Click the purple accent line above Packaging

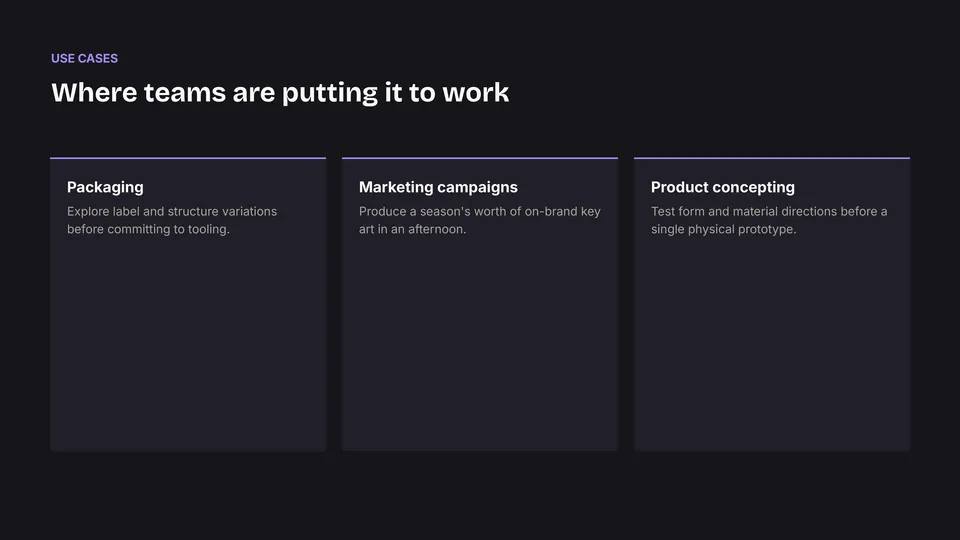pos(188,158)
